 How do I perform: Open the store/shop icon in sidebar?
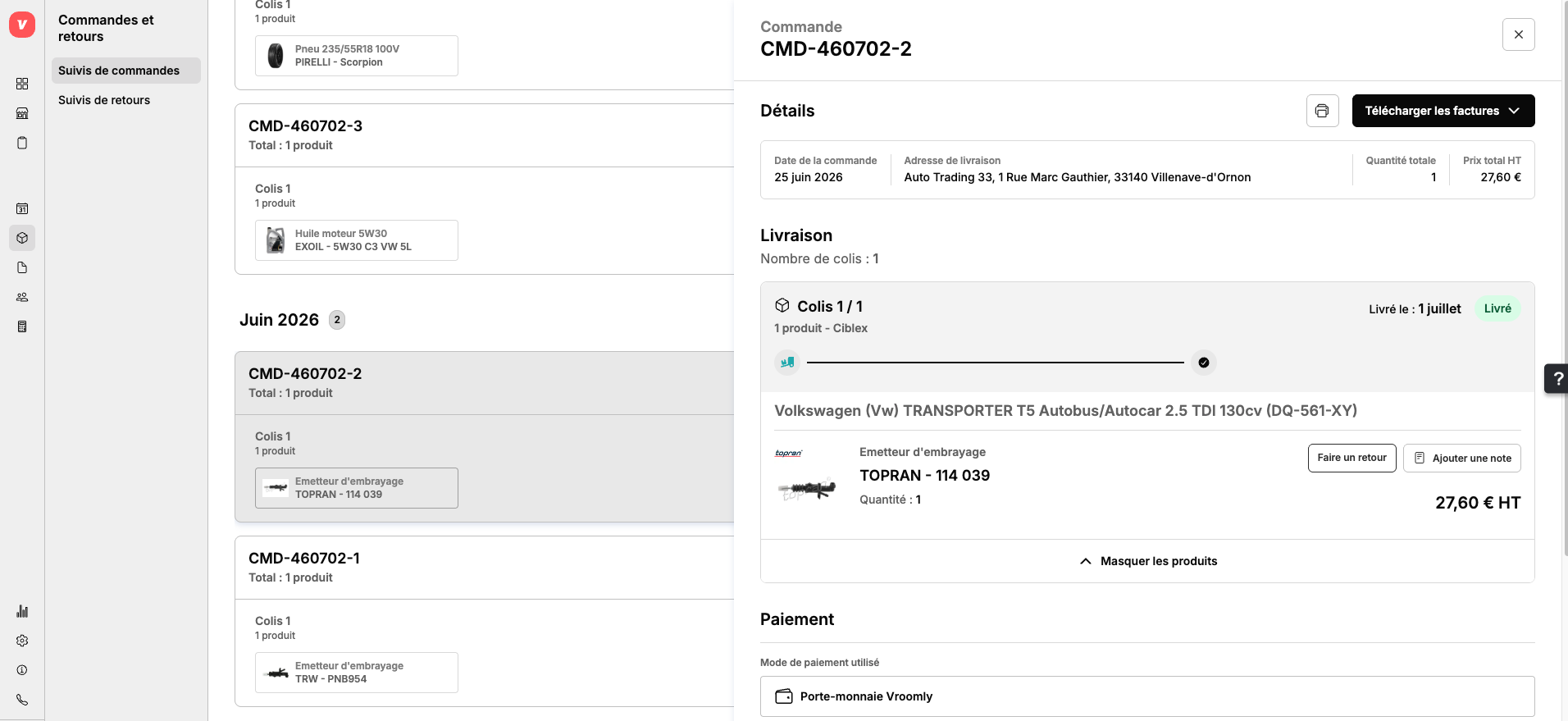pyautogui.click(x=22, y=113)
